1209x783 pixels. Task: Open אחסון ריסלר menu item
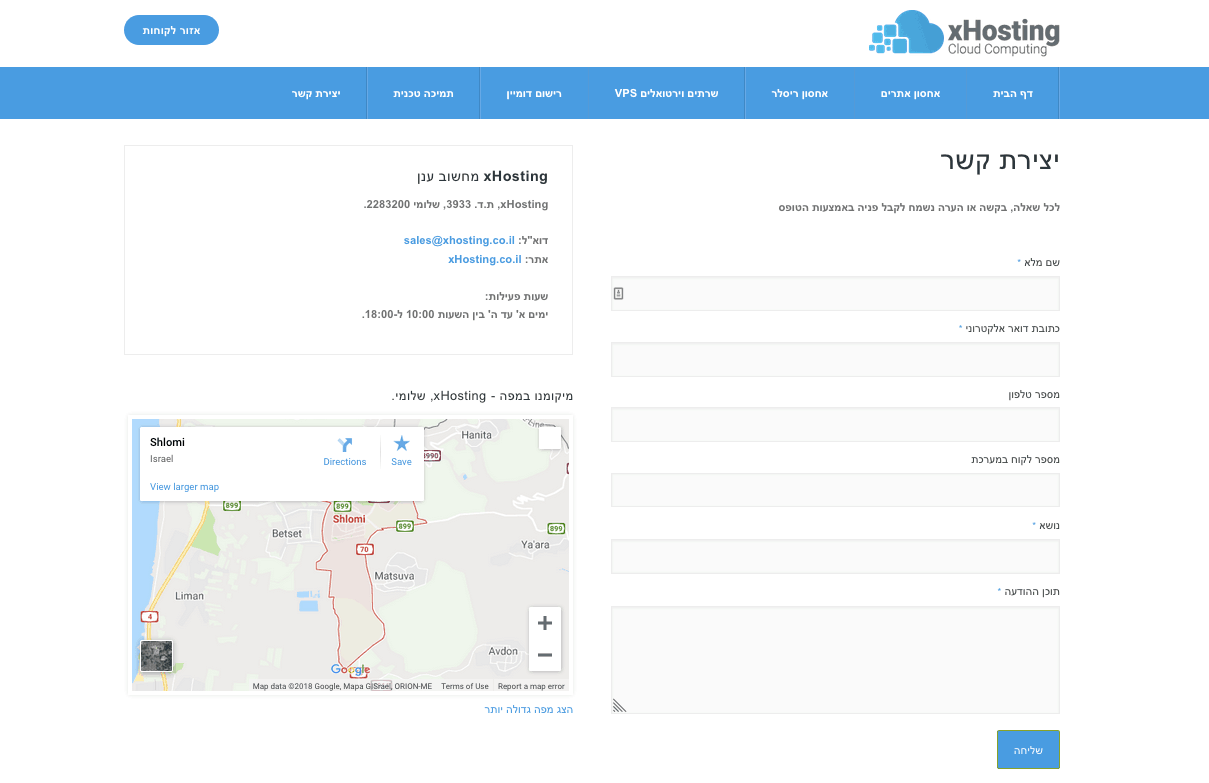pyautogui.click(x=800, y=93)
